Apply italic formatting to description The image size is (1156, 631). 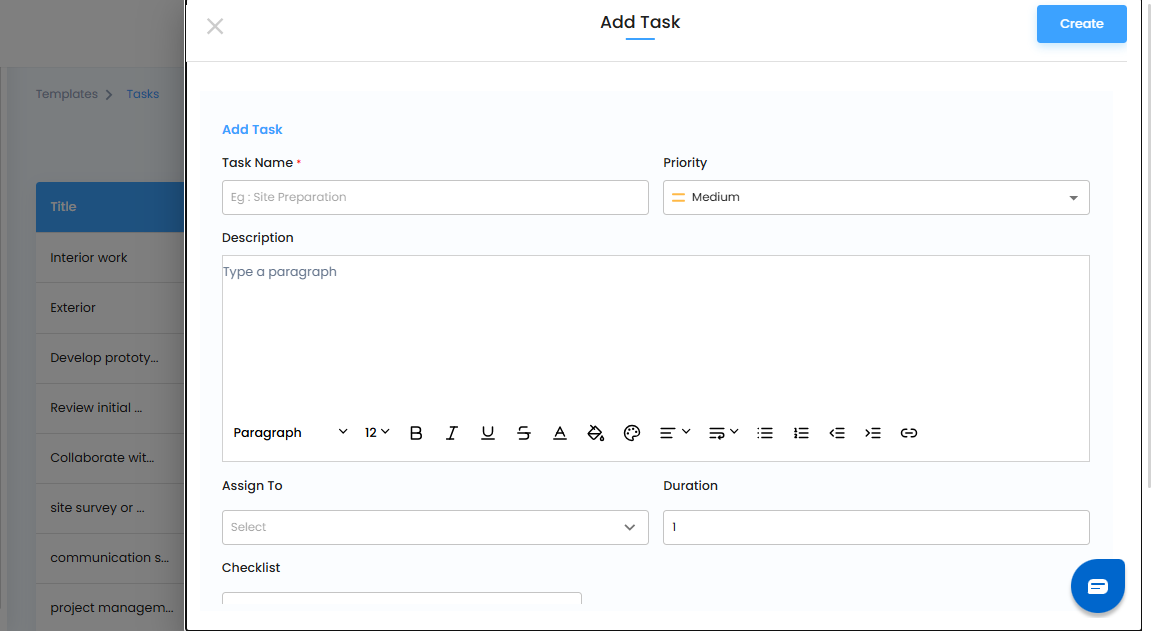click(x=452, y=433)
